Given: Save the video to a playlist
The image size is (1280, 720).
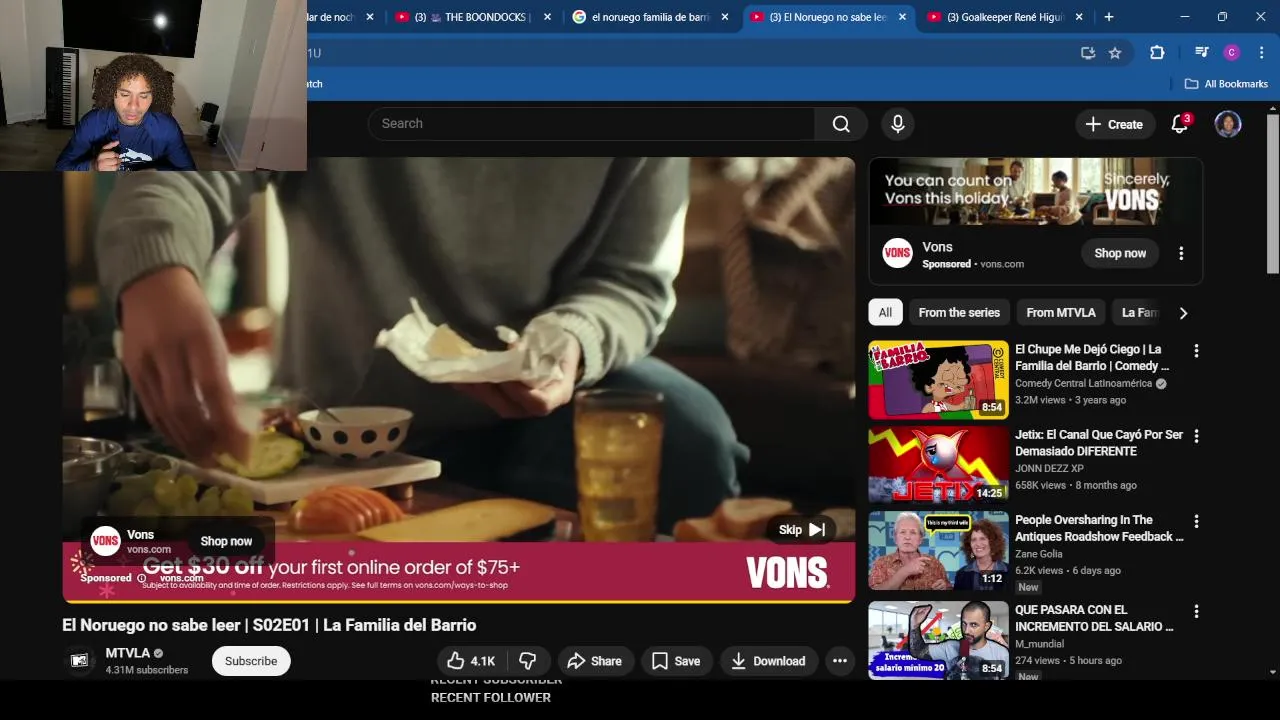Looking at the screenshot, I should pos(676,661).
